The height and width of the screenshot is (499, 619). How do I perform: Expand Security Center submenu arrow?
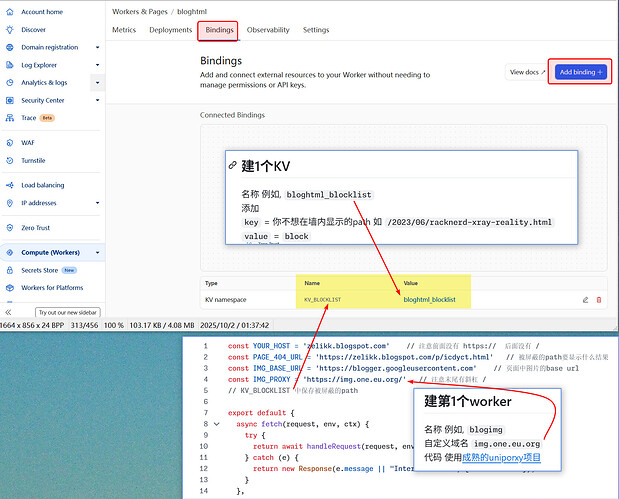[98, 100]
